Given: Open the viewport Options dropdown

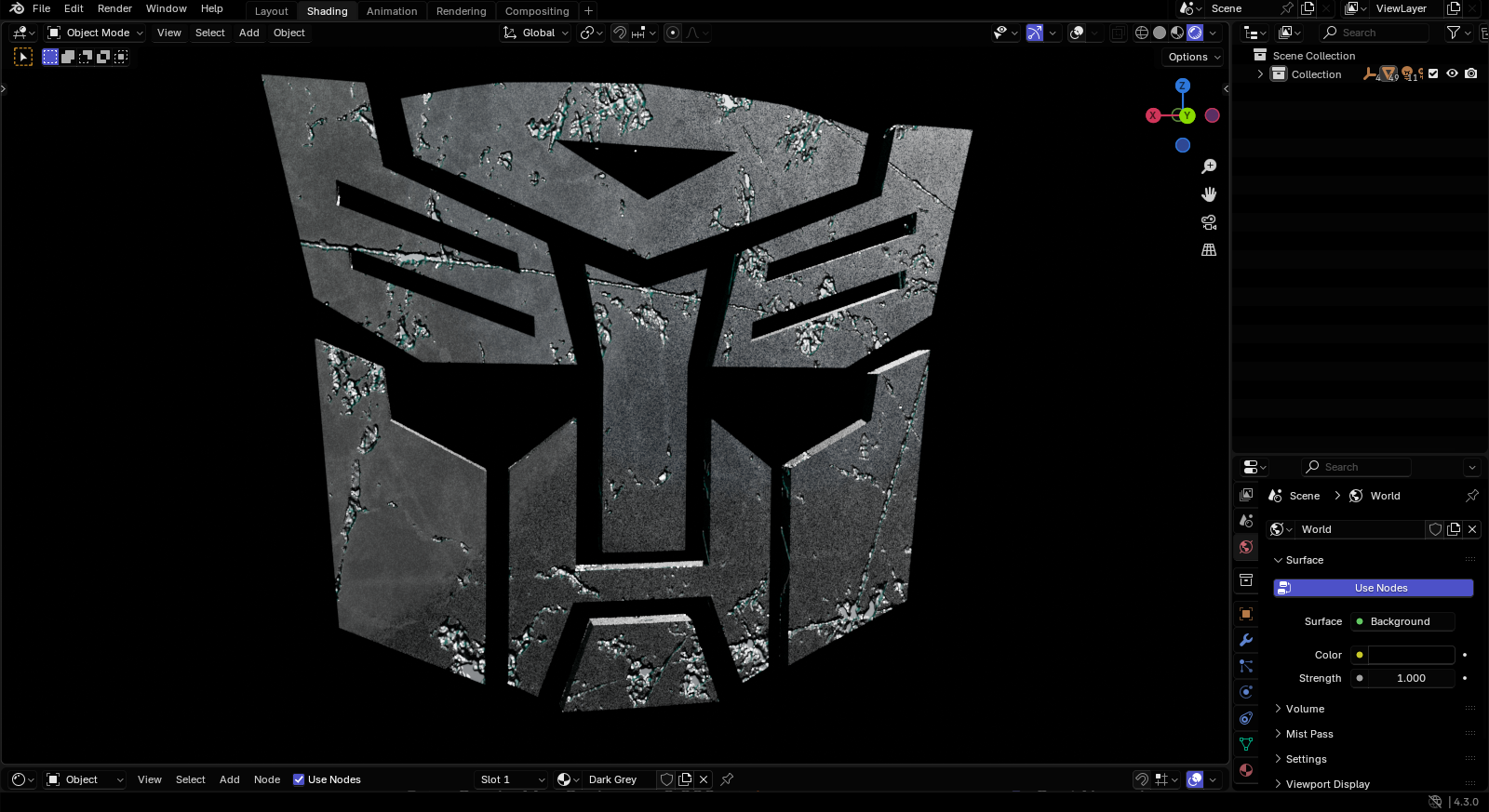Looking at the screenshot, I should [1194, 57].
